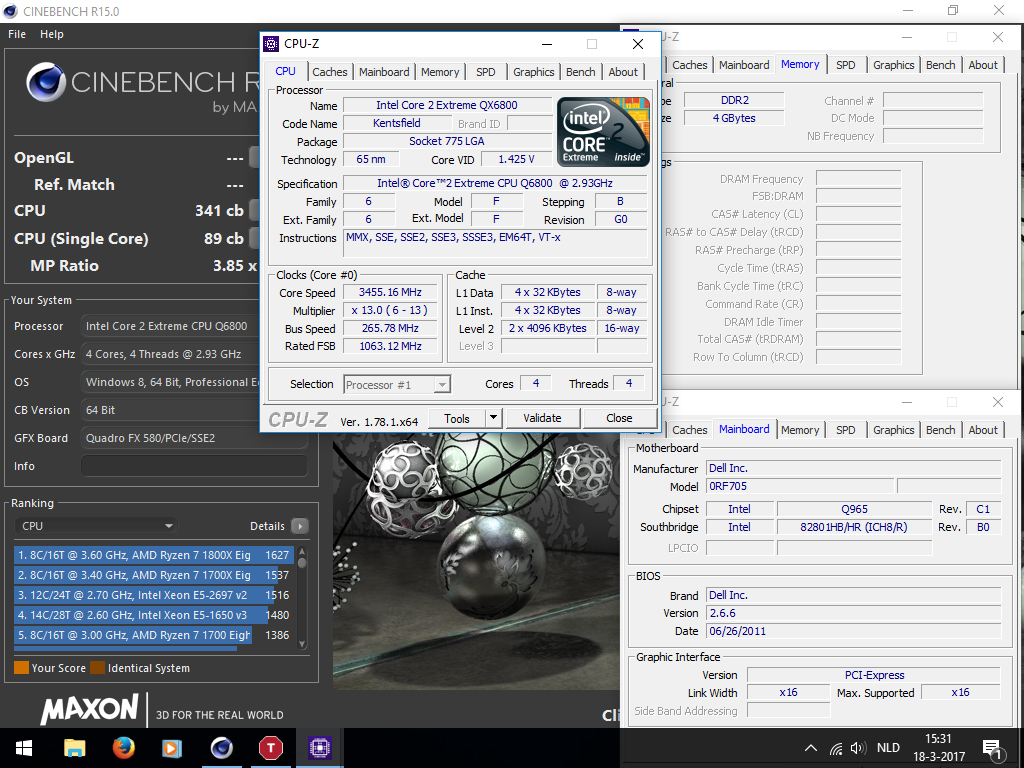Open Bench tab in the Mainboard CPU-Z window
The width and height of the screenshot is (1024, 768).
pyautogui.click(x=940, y=430)
